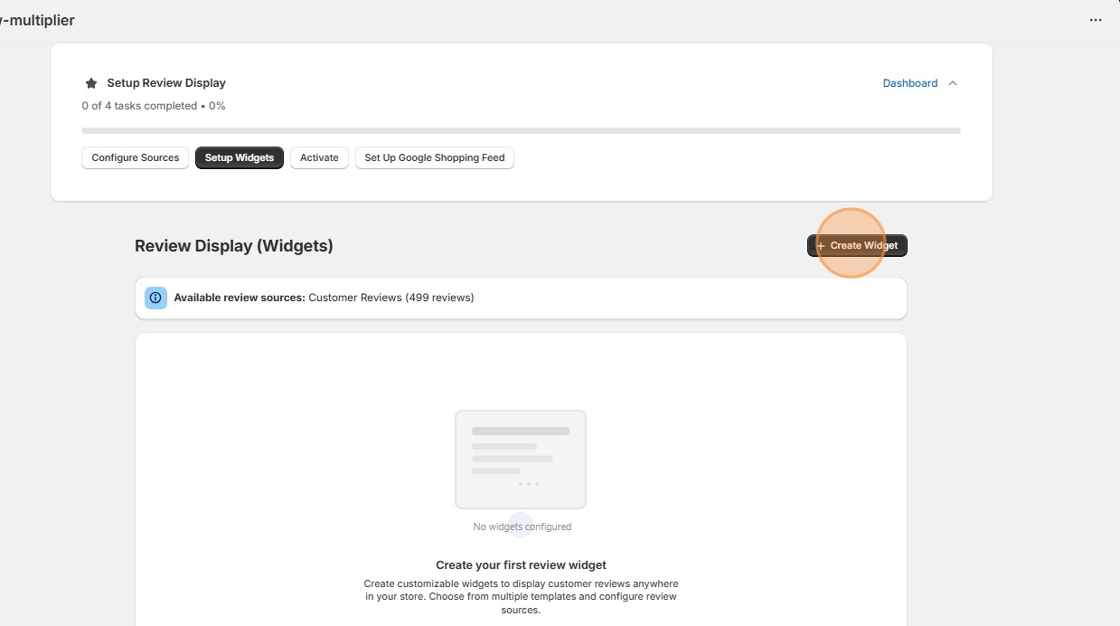Click the v-multiplier page title

pos(38,19)
